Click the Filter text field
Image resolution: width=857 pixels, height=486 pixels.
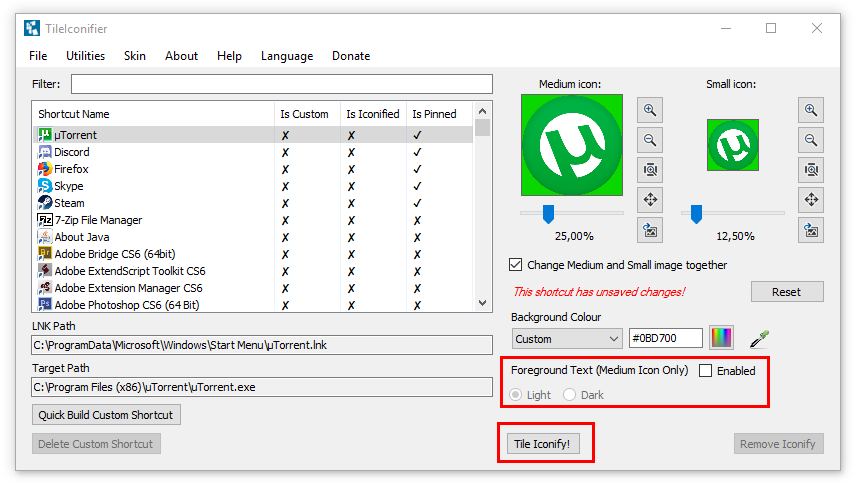281,84
